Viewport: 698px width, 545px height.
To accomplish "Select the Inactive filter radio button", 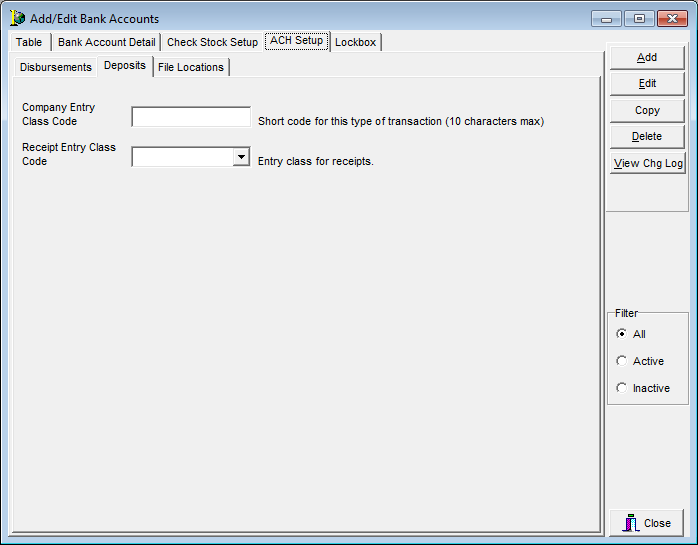I will (622, 388).
